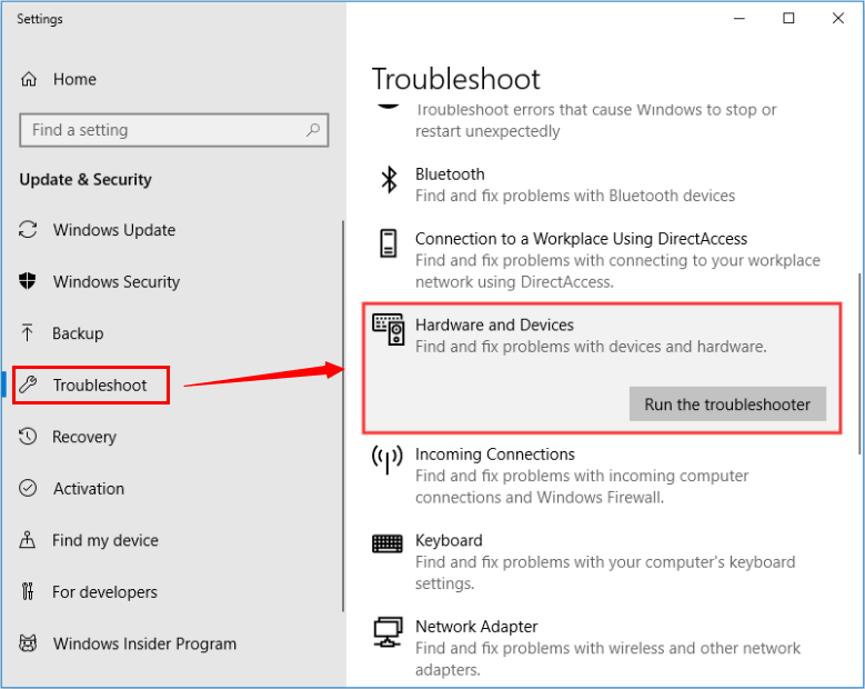
Task: Click the Keyboard icon
Action: pyautogui.click(x=387, y=543)
